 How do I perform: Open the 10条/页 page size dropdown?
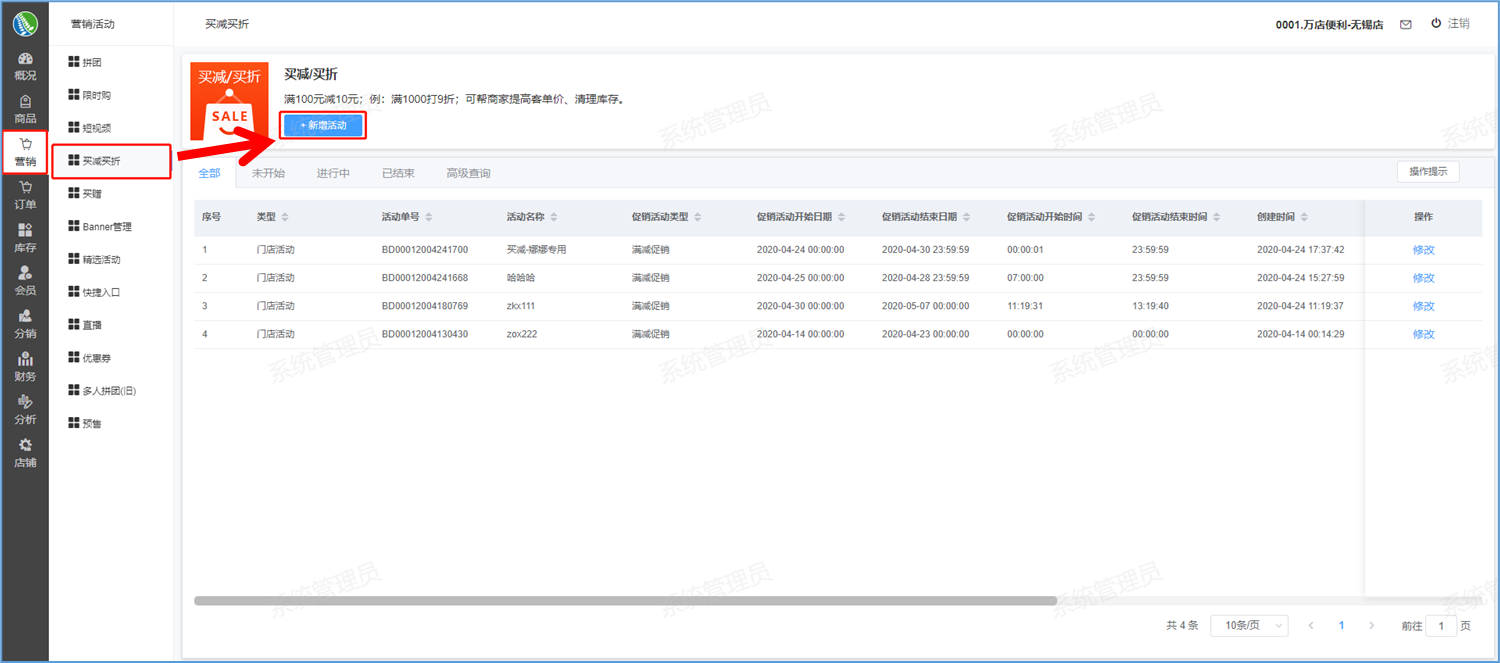(x=1249, y=625)
